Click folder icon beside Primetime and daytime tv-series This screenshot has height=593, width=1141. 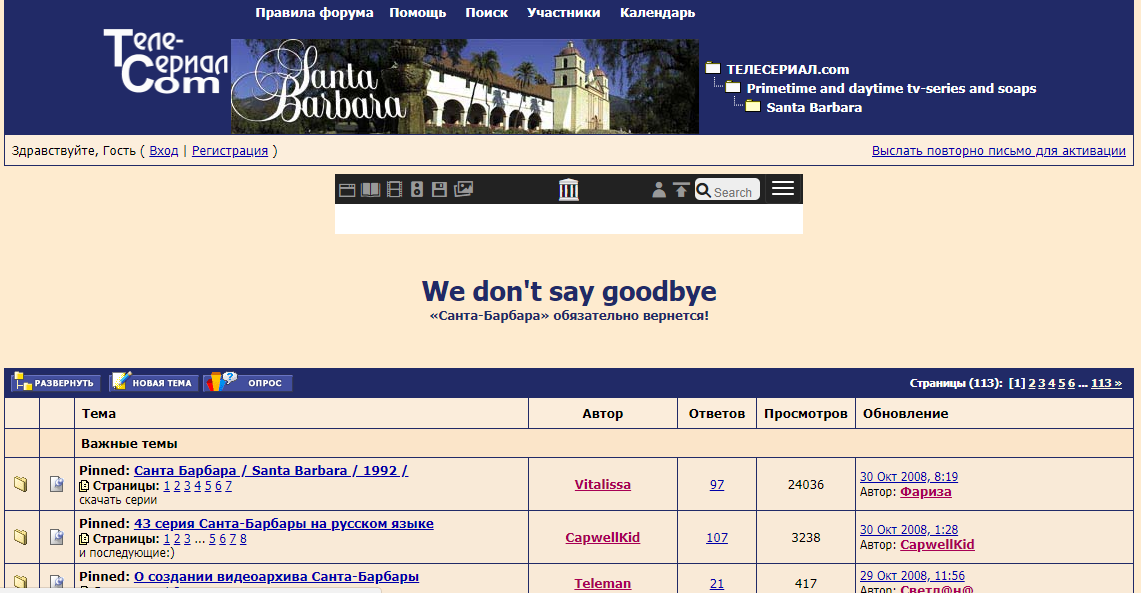[733, 87]
